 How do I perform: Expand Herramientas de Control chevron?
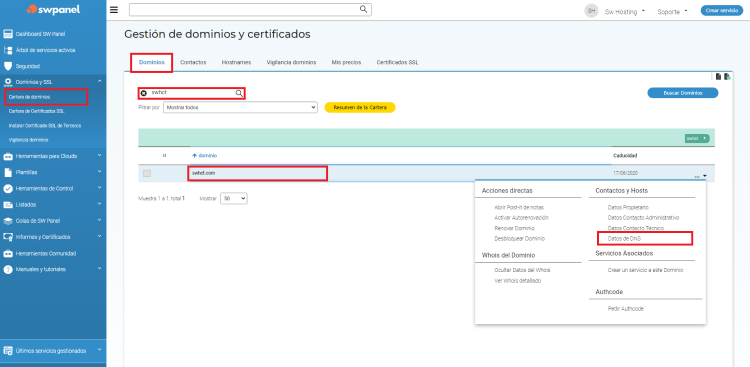click(x=99, y=188)
